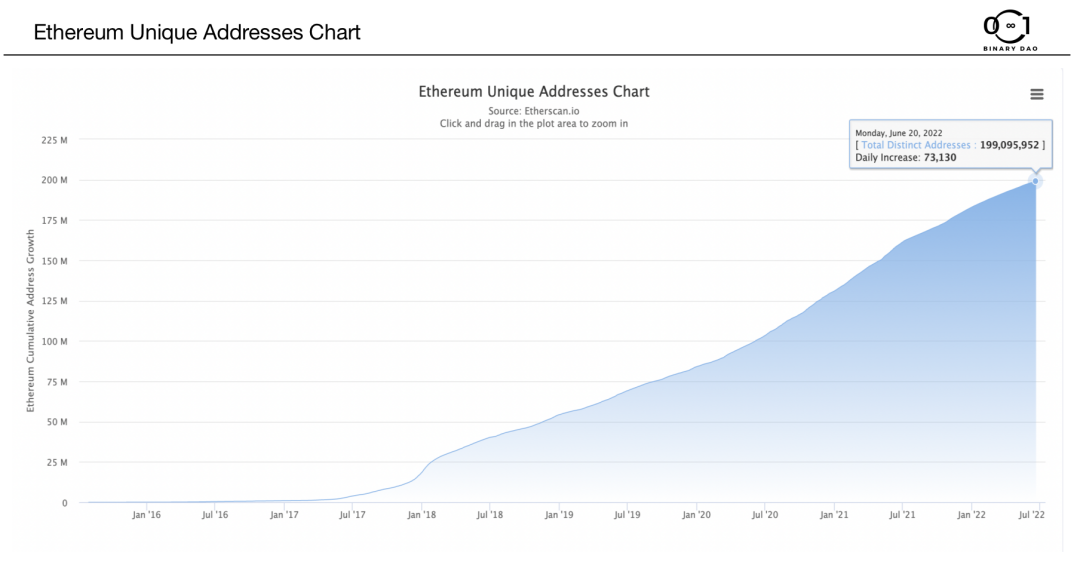The image size is (1080, 577).
Task: Click the 225 M y-axis label
Action: pos(54,140)
